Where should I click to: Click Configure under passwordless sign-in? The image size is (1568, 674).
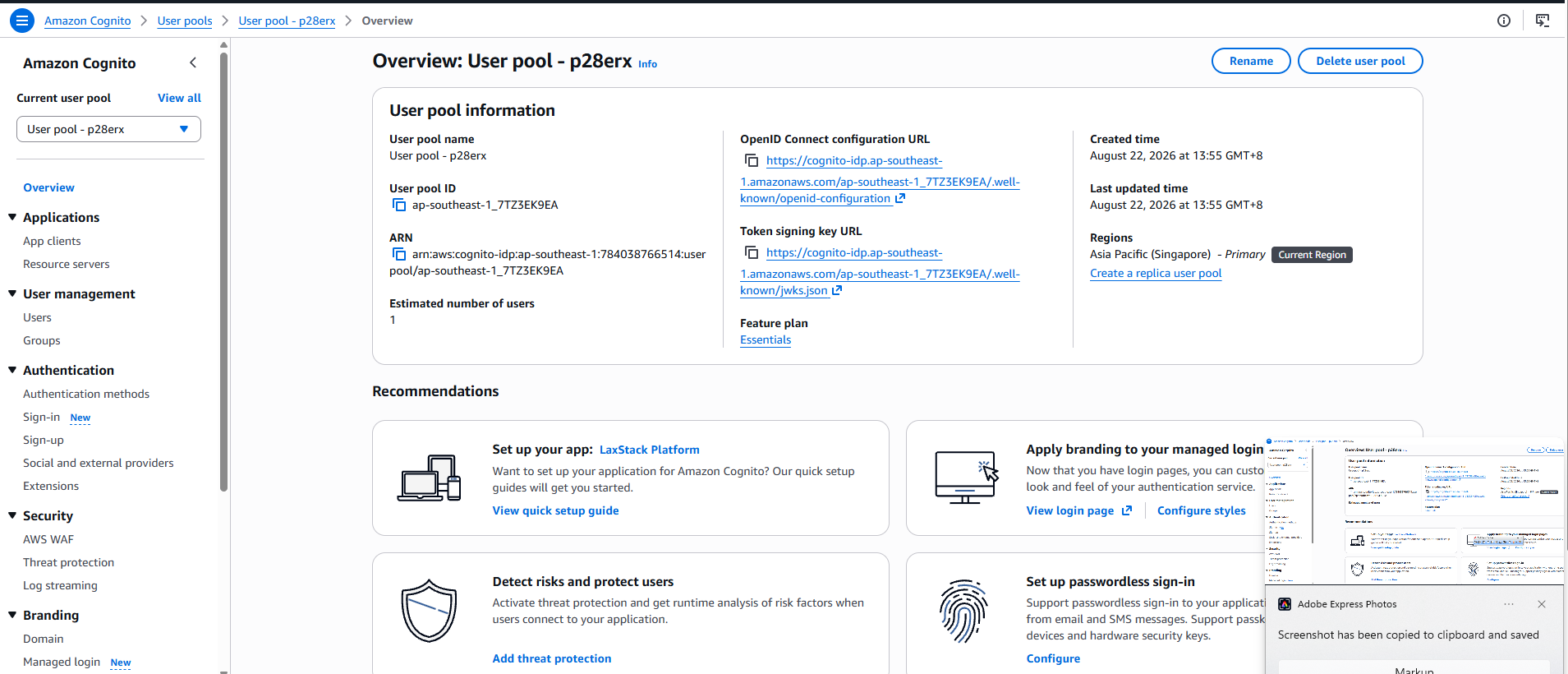point(1053,658)
